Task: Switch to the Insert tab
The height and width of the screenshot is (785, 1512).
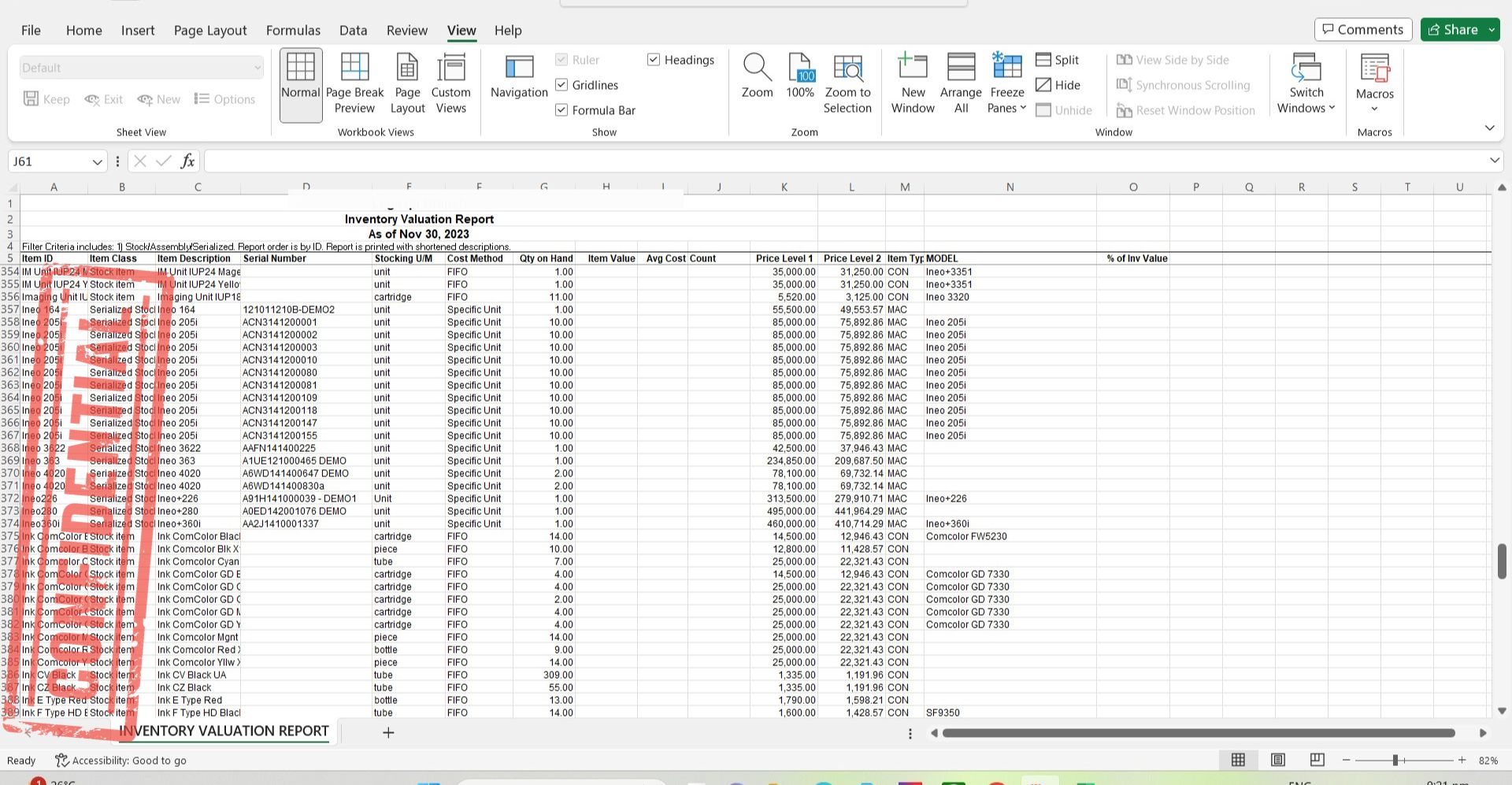Action: tap(138, 30)
